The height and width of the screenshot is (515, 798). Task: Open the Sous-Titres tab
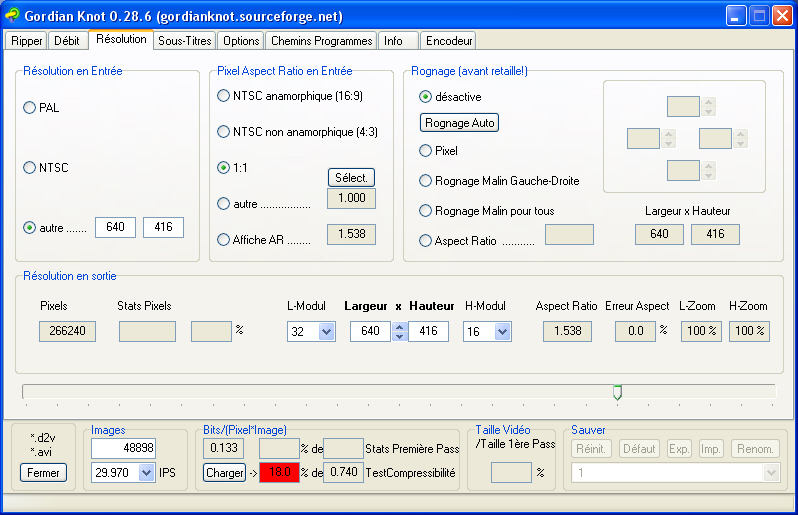tap(185, 41)
